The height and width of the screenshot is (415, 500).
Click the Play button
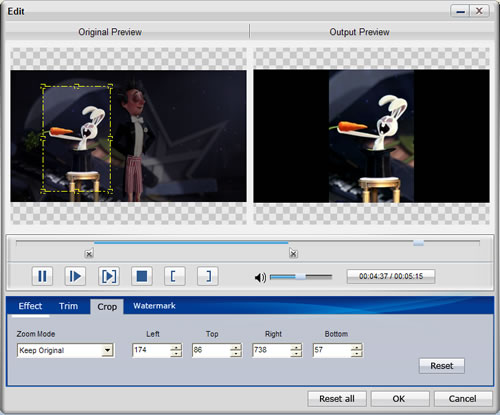point(75,276)
